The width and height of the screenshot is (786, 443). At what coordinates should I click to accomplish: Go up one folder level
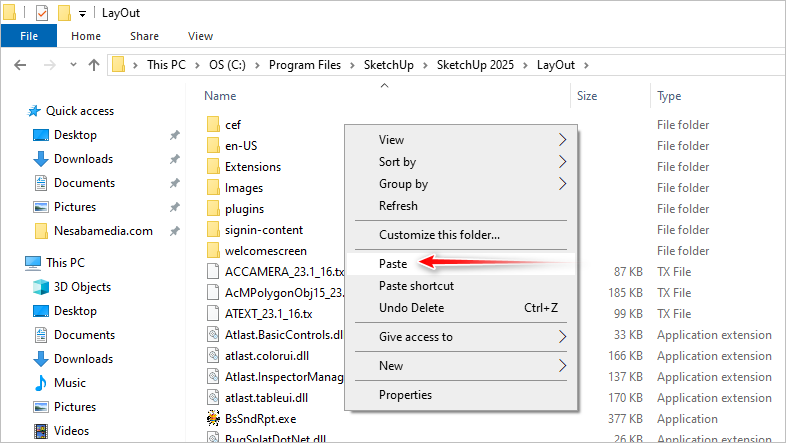pyautogui.click(x=94, y=65)
